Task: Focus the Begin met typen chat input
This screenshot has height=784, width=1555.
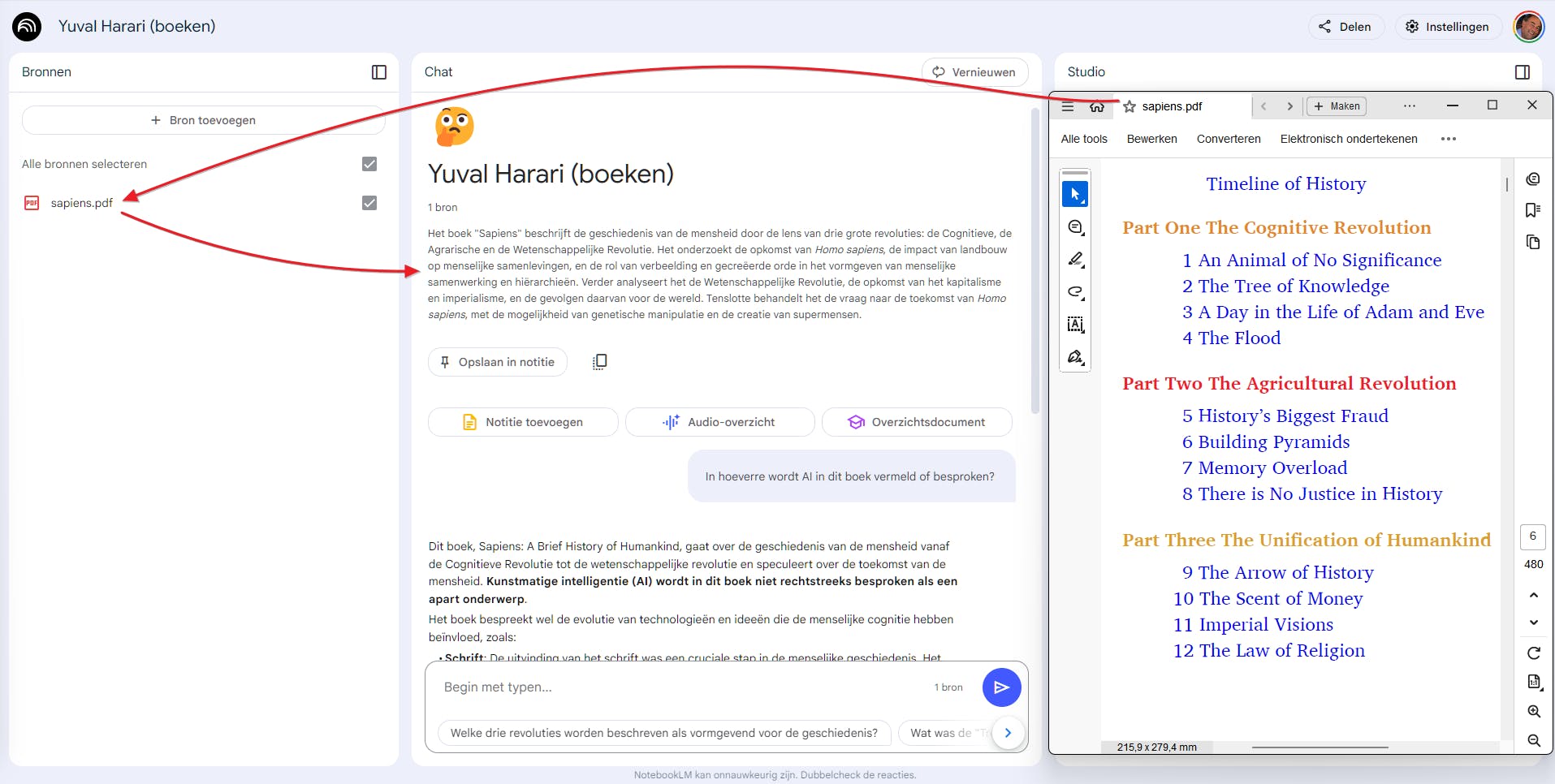Action: 682,687
